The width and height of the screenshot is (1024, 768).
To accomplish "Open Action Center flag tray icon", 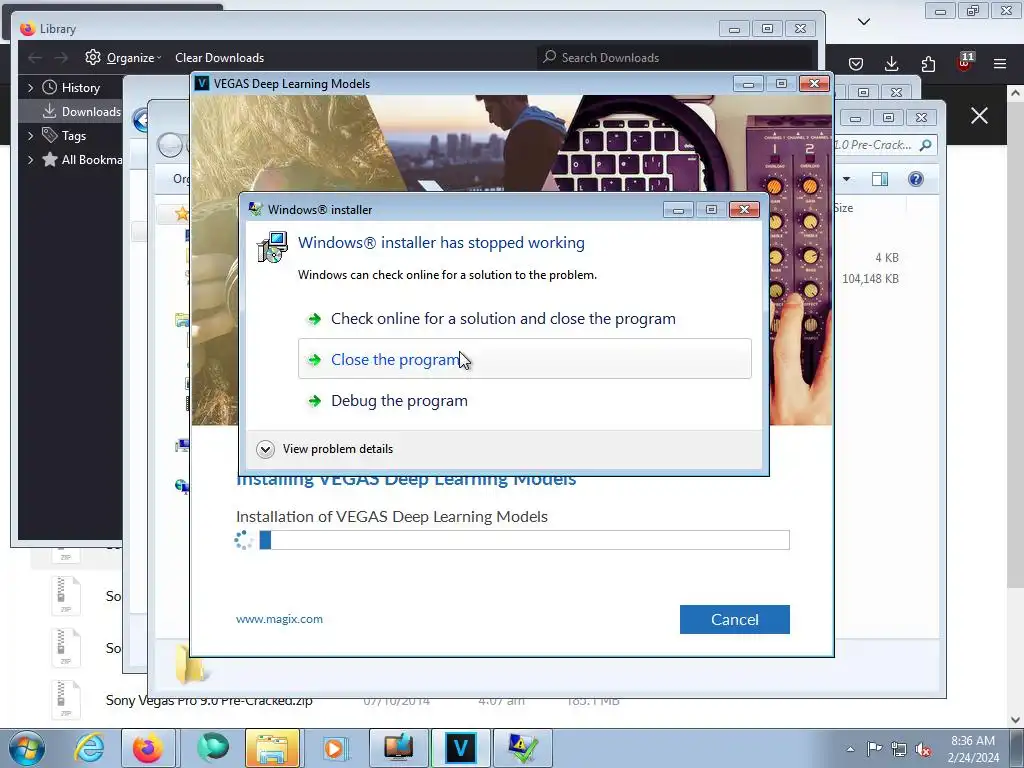I will [874, 749].
